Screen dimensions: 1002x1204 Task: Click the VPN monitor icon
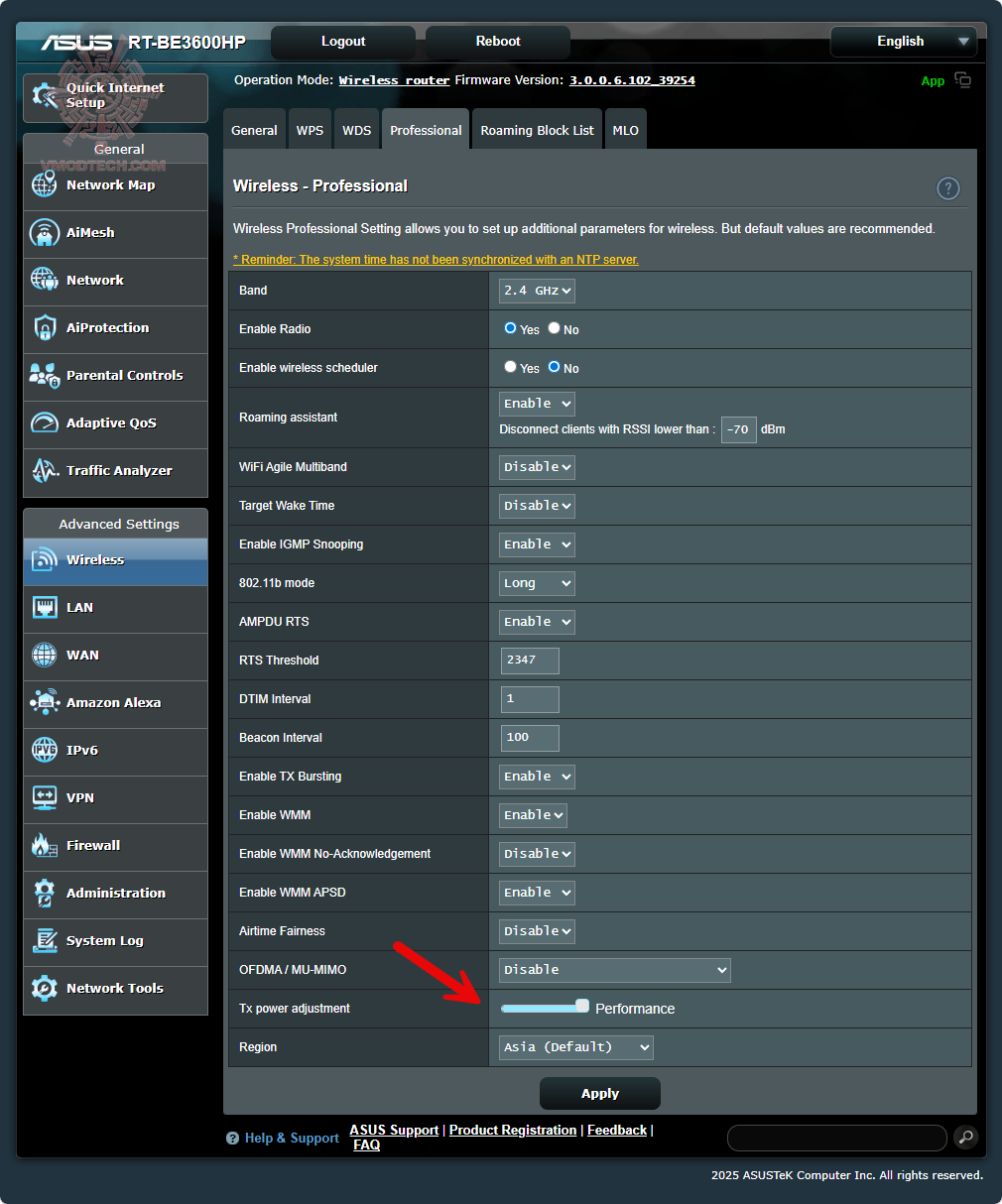45,797
